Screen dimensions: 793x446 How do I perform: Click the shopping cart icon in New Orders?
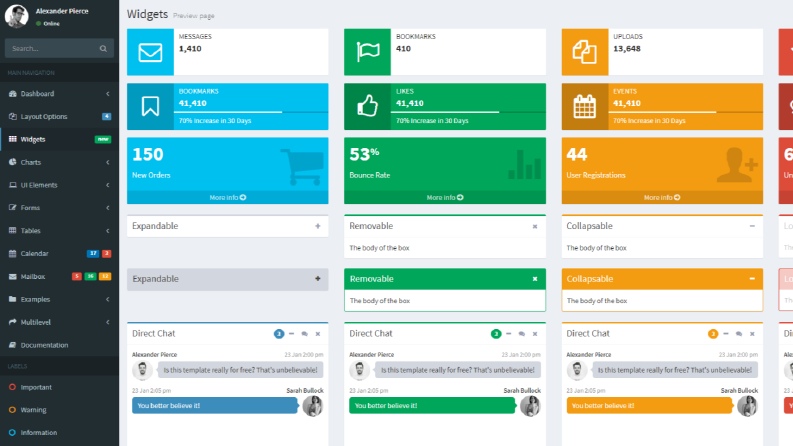point(302,167)
